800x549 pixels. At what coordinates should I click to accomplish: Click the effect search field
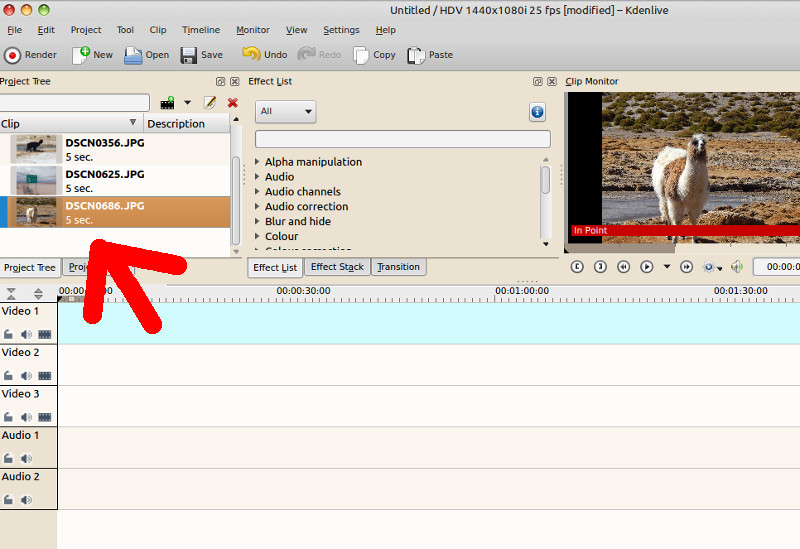click(x=403, y=139)
